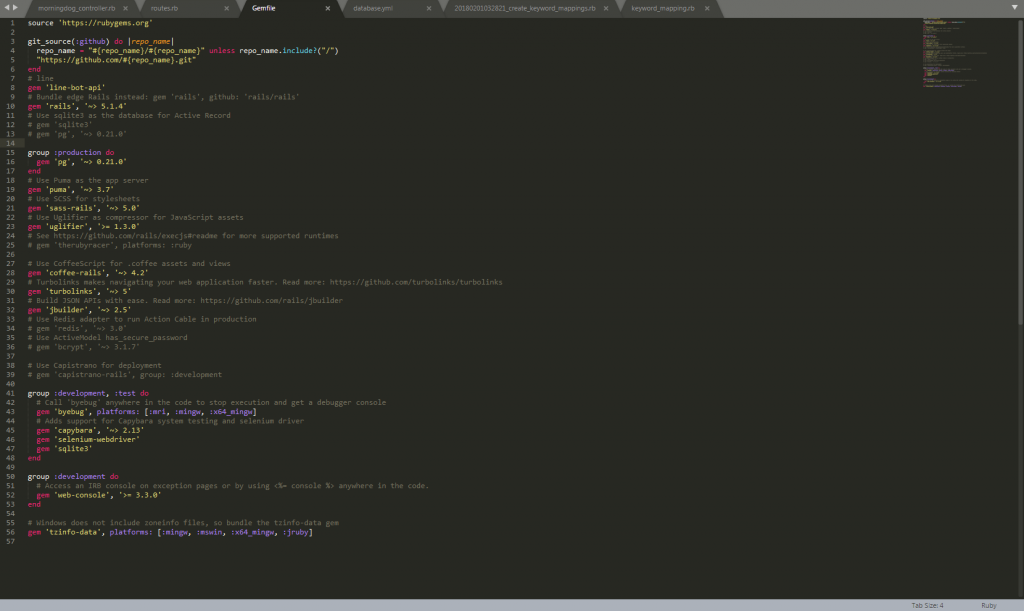
Task: Click the minimap code overview
Action: pyautogui.click(x=955, y=53)
